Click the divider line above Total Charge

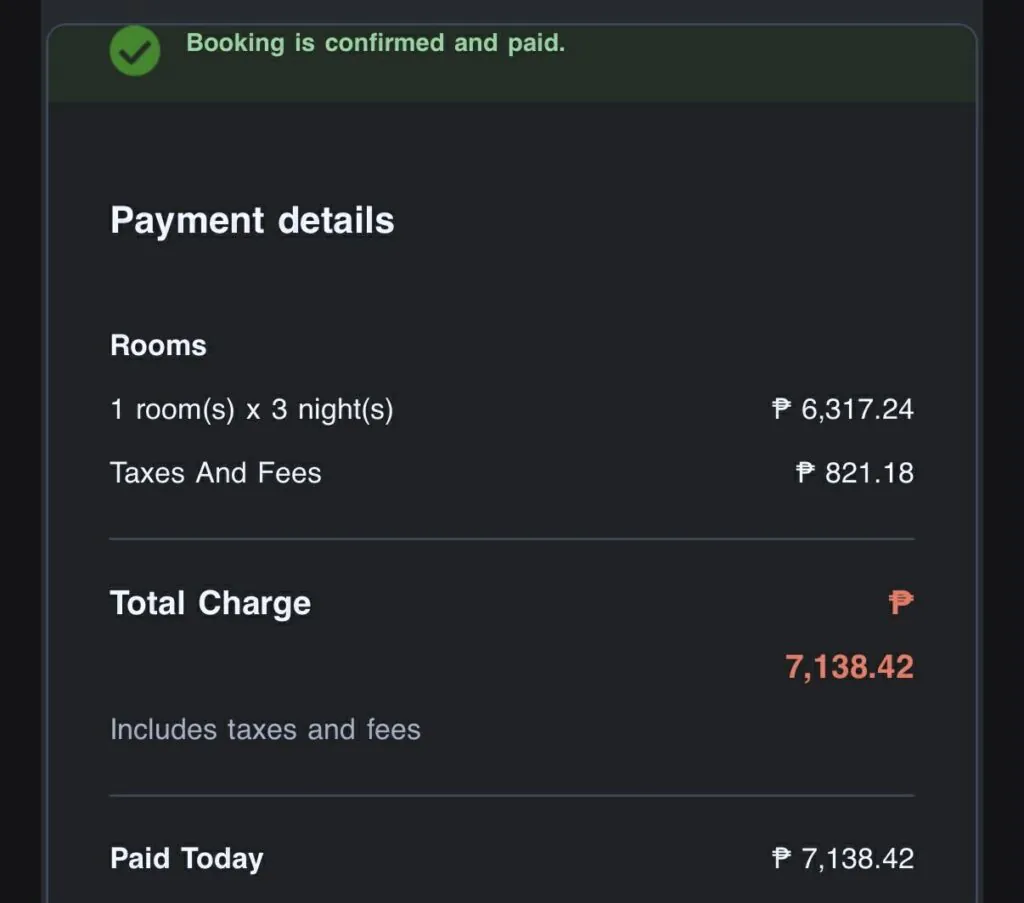click(x=511, y=539)
